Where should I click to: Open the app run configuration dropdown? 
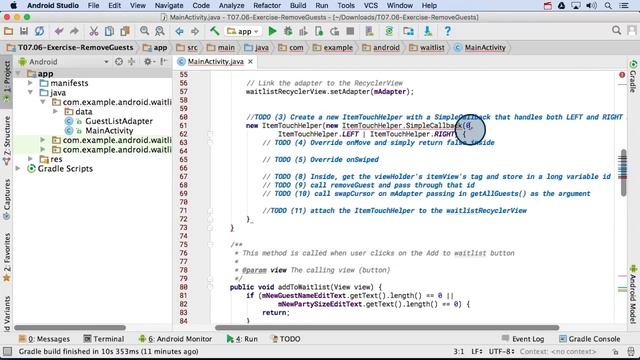pos(243,31)
